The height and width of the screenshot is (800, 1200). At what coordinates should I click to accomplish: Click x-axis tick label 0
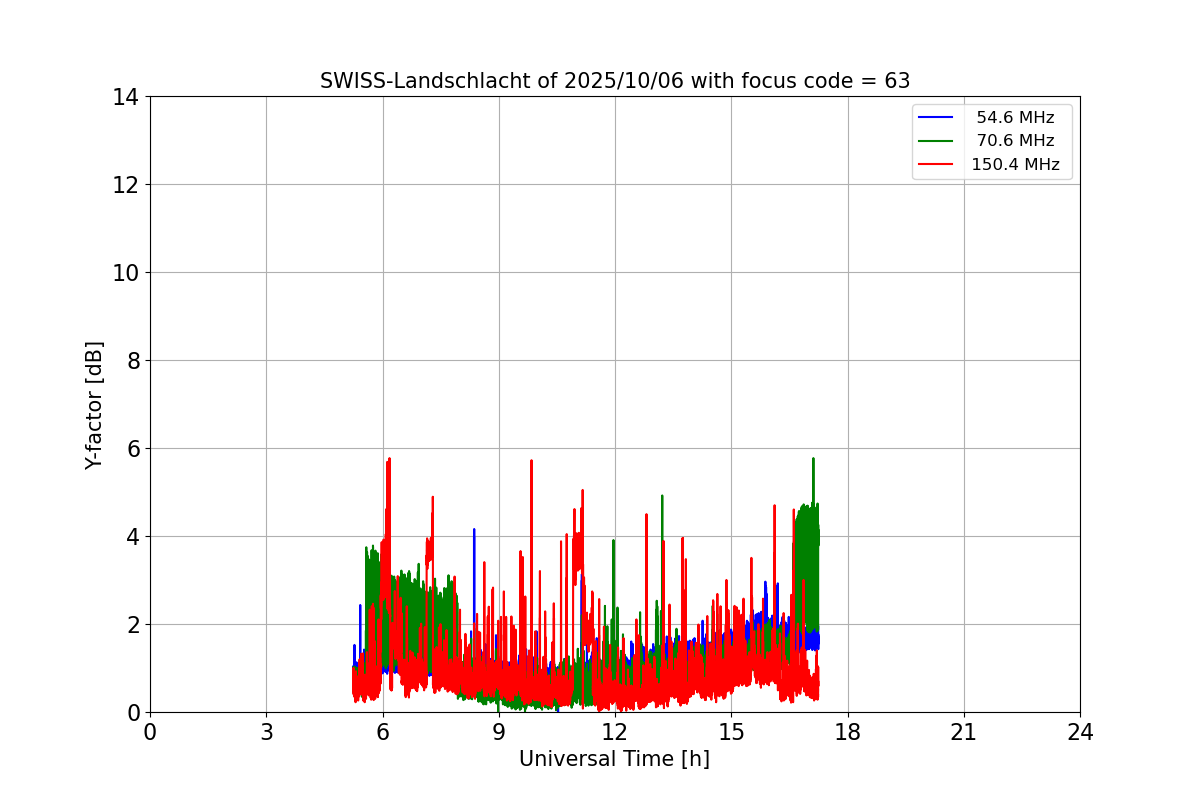[x=150, y=732]
